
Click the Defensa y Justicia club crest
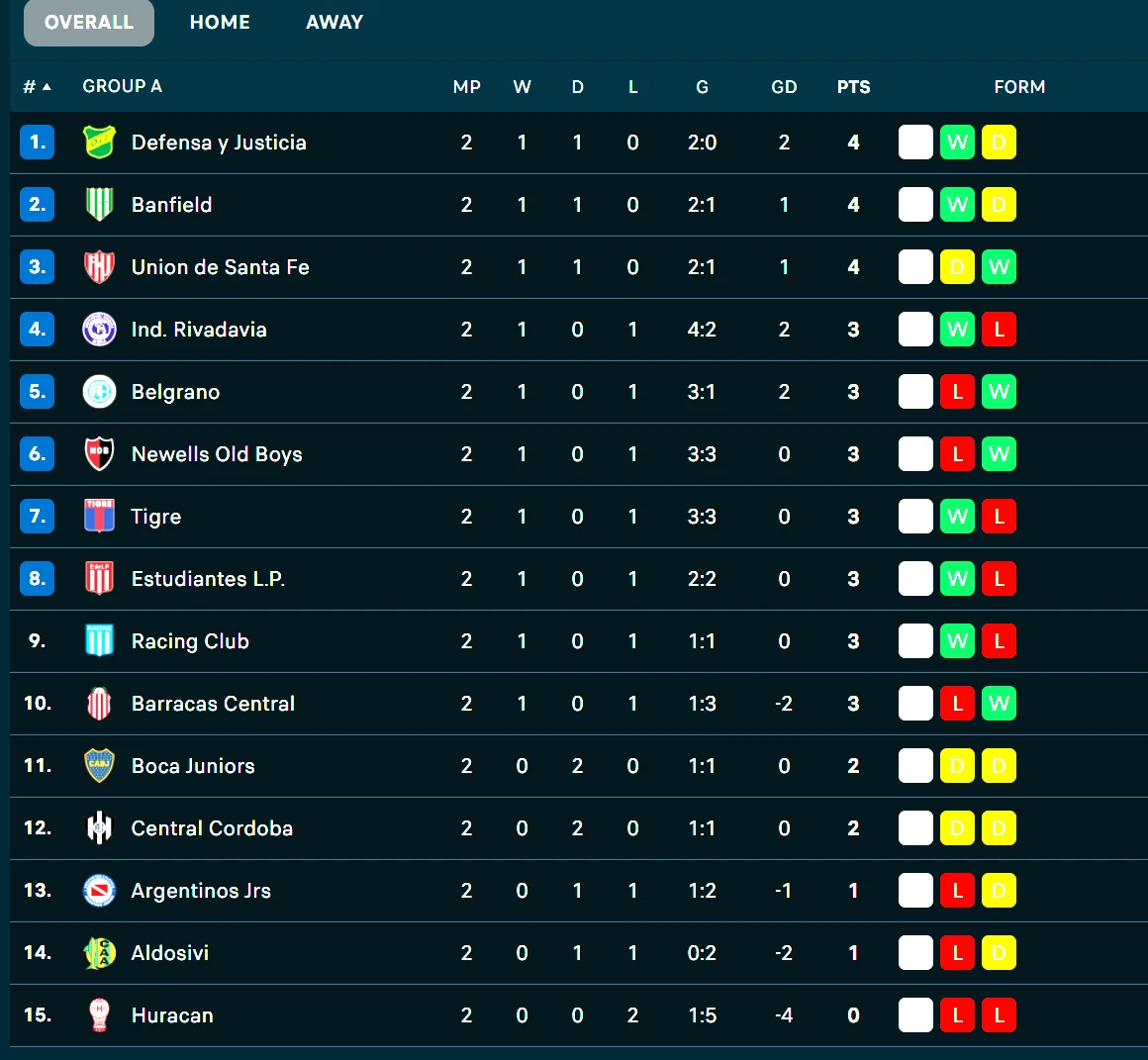(99, 143)
